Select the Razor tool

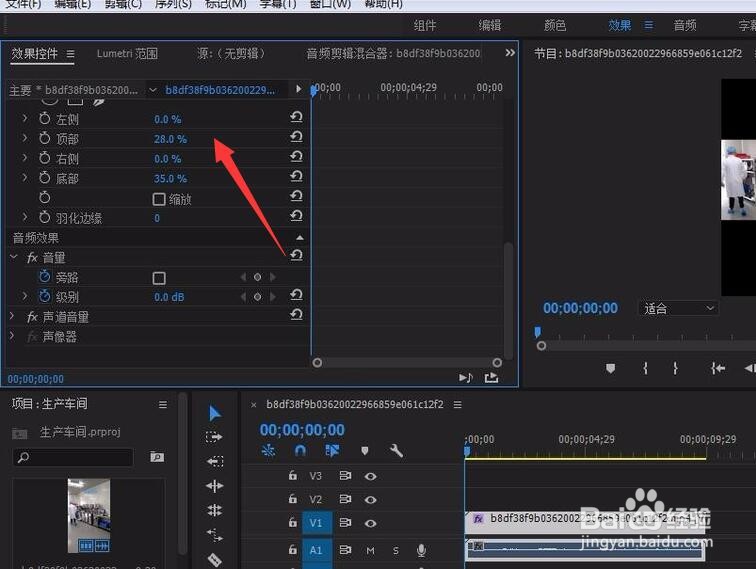pyautogui.click(x=215, y=559)
